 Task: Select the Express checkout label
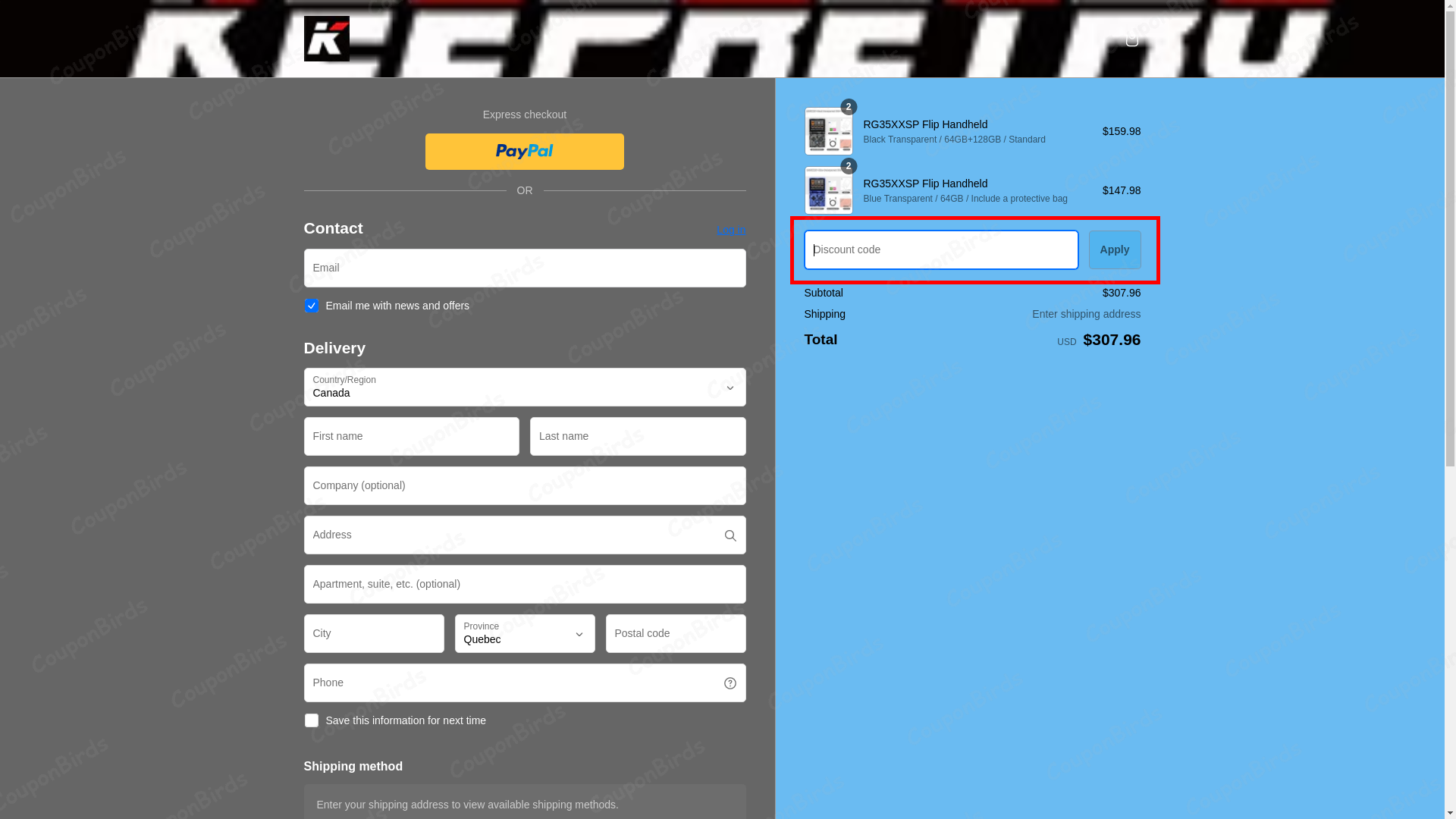525,115
